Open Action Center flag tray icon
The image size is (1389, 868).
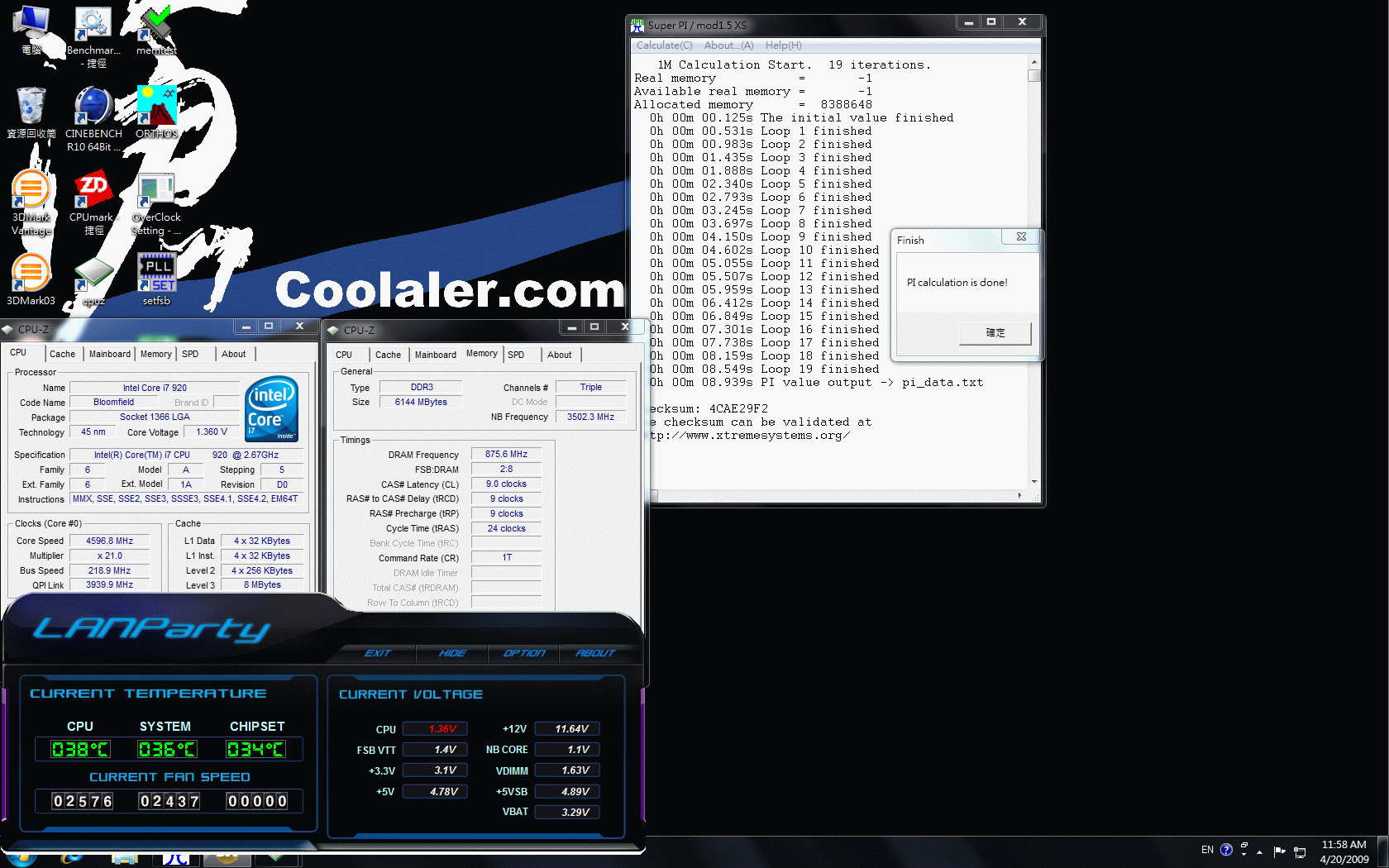tap(1279, 851)
